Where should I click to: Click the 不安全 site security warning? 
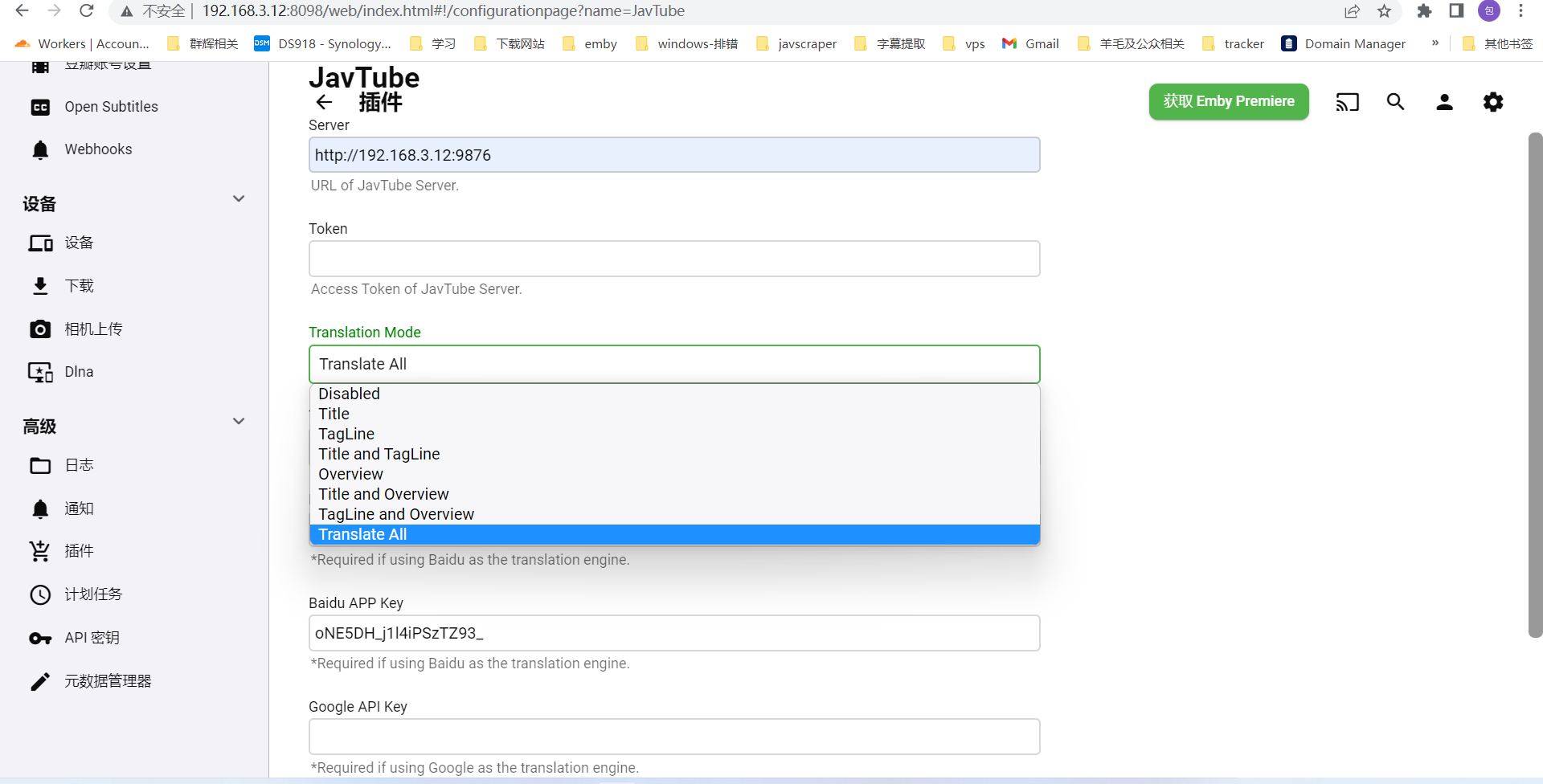point(153,10)
